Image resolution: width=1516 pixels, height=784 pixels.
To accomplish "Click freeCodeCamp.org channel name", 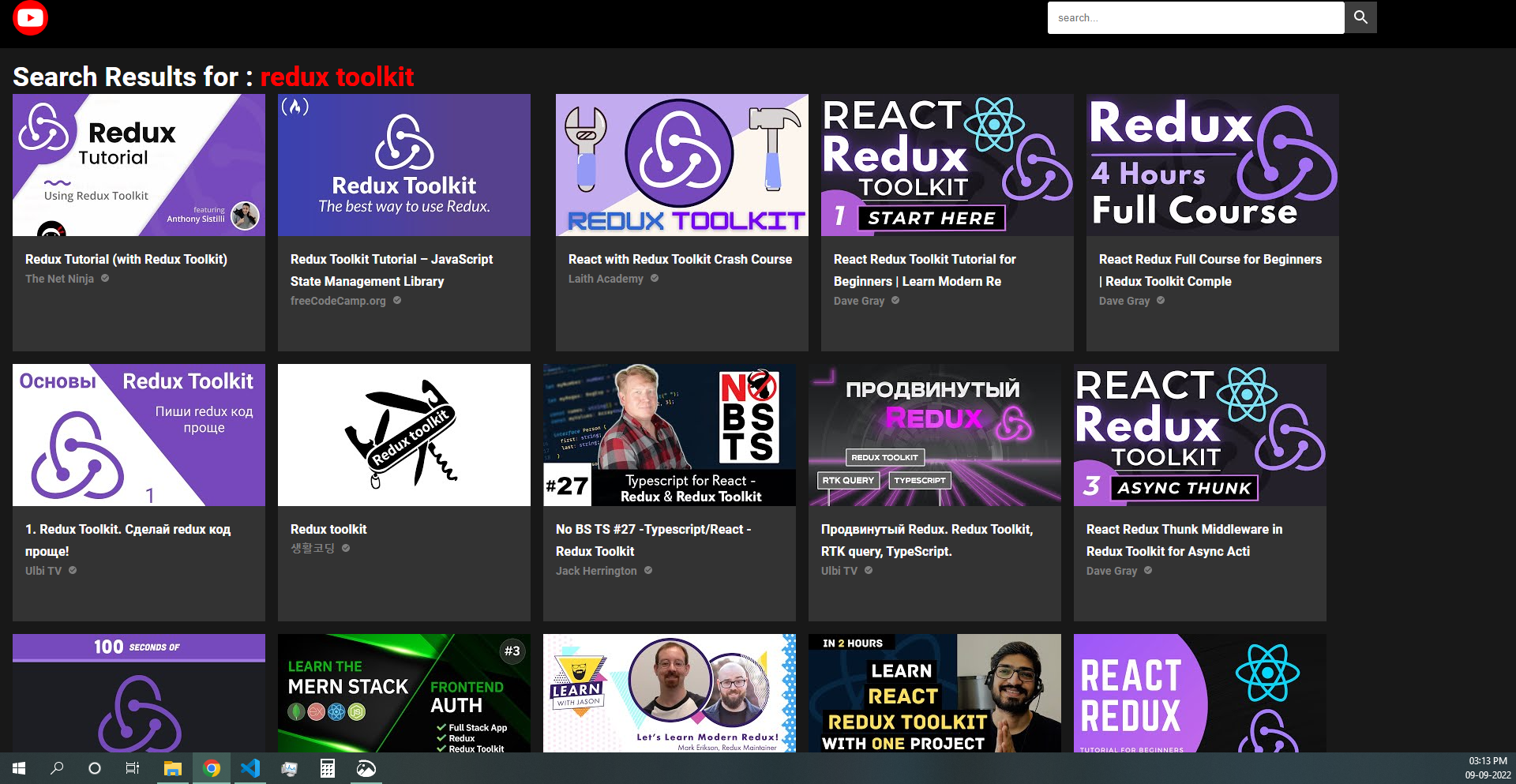I will 338,301.
